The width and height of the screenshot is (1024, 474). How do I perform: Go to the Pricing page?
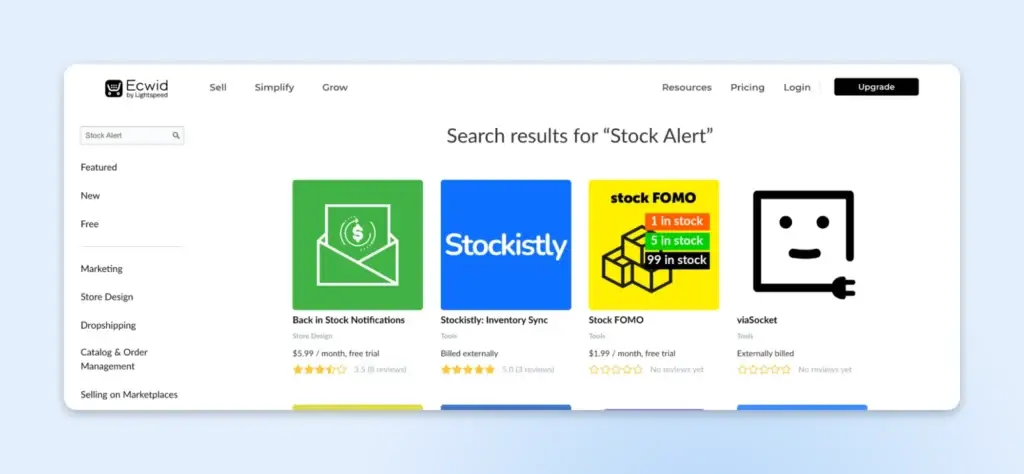pos(747,88)
